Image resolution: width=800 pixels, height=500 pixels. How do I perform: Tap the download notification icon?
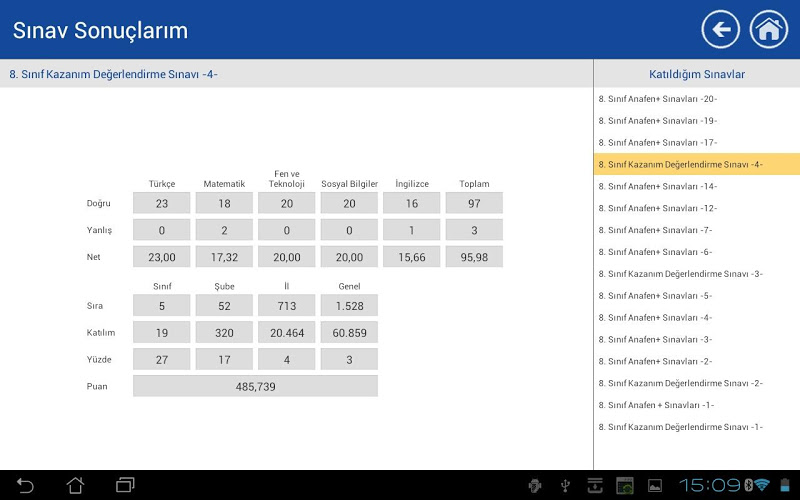point(594,486)
